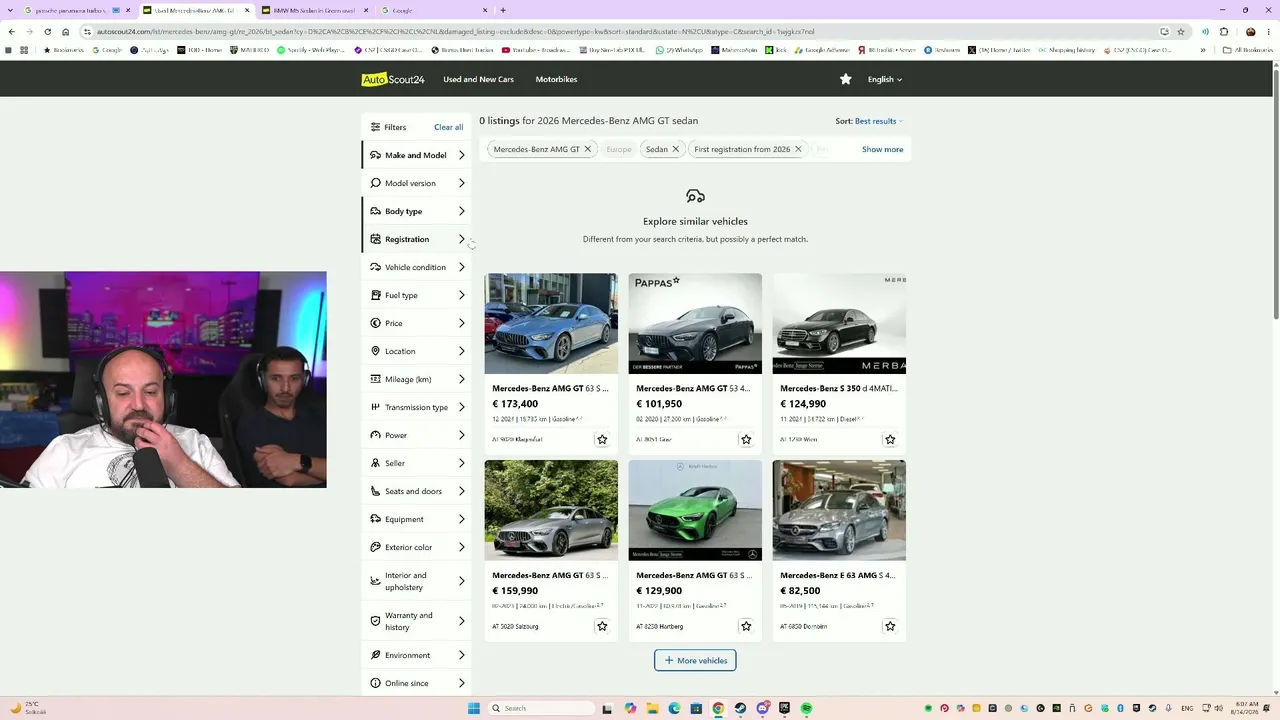Expand the Power filter
Image resolution: width=1280 pixels, height=720 pixels.
[x=416, y=435]
